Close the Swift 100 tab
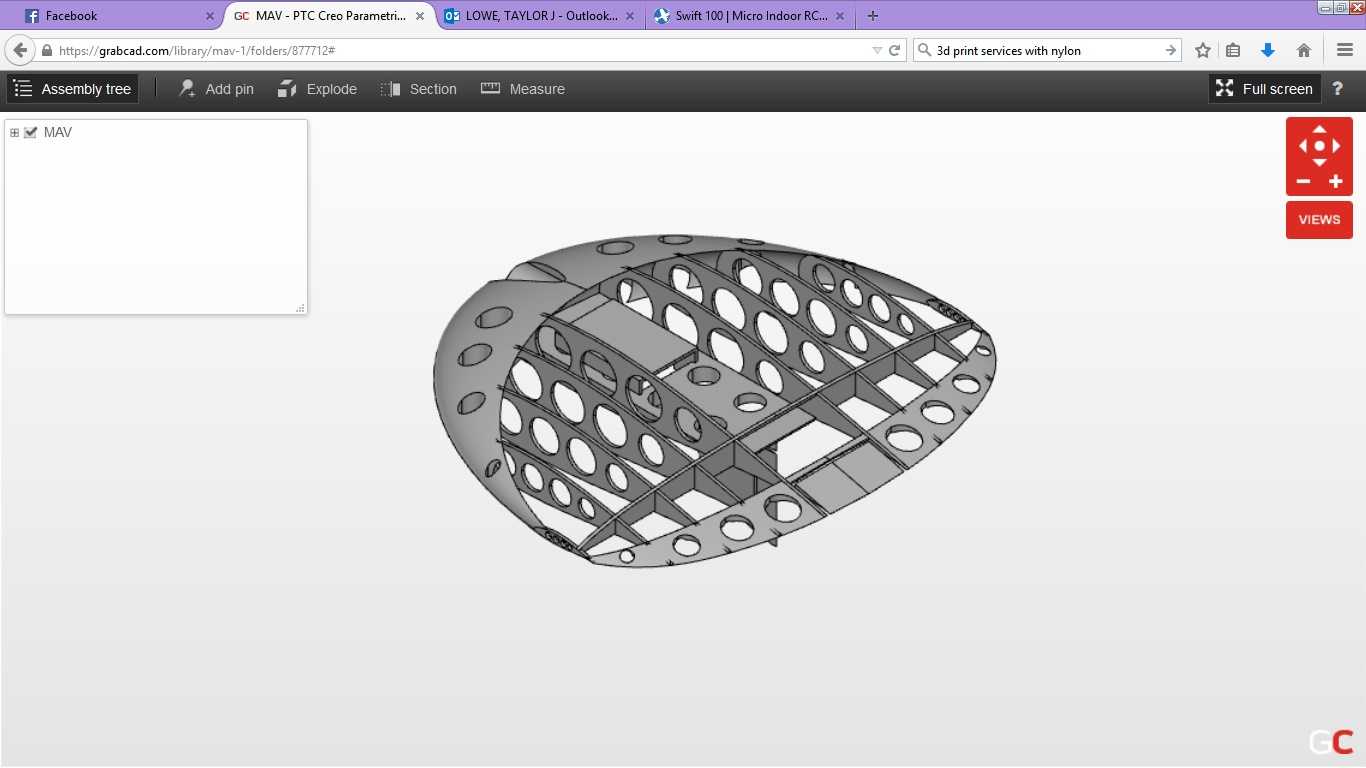1366x768 pixels. 840,16
